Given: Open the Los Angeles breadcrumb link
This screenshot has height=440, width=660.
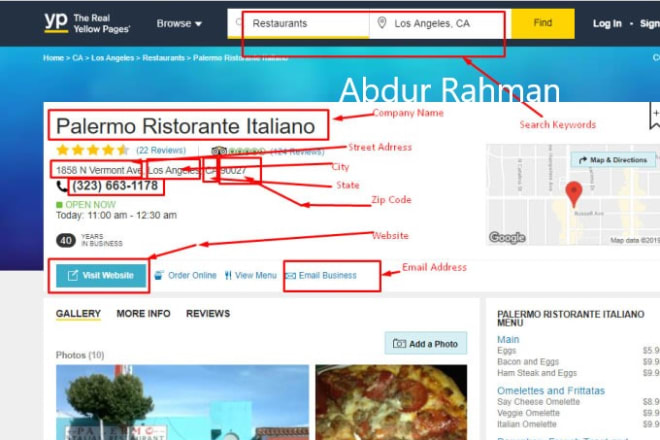Looking at the screenshot, I should (112, 58).
